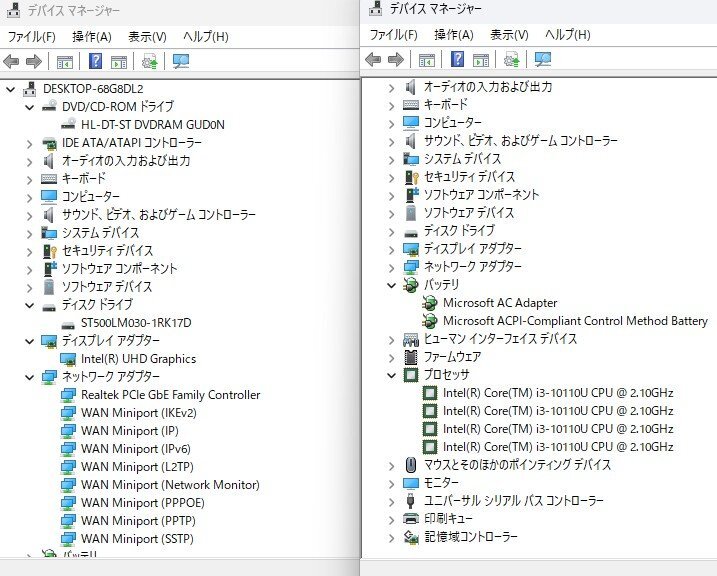This screenshot has width=717, height=576.
Task: Click the Back arrow in left window toolbar
Action: [11, 61]
